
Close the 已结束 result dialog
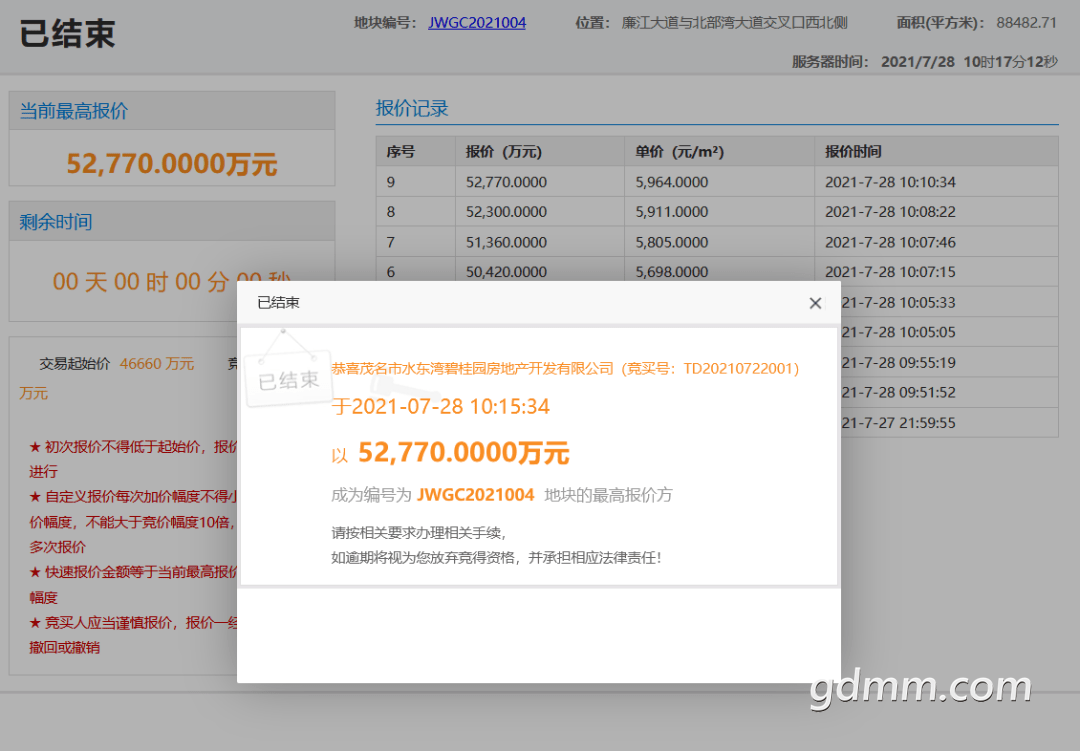[x=815, y=303]
